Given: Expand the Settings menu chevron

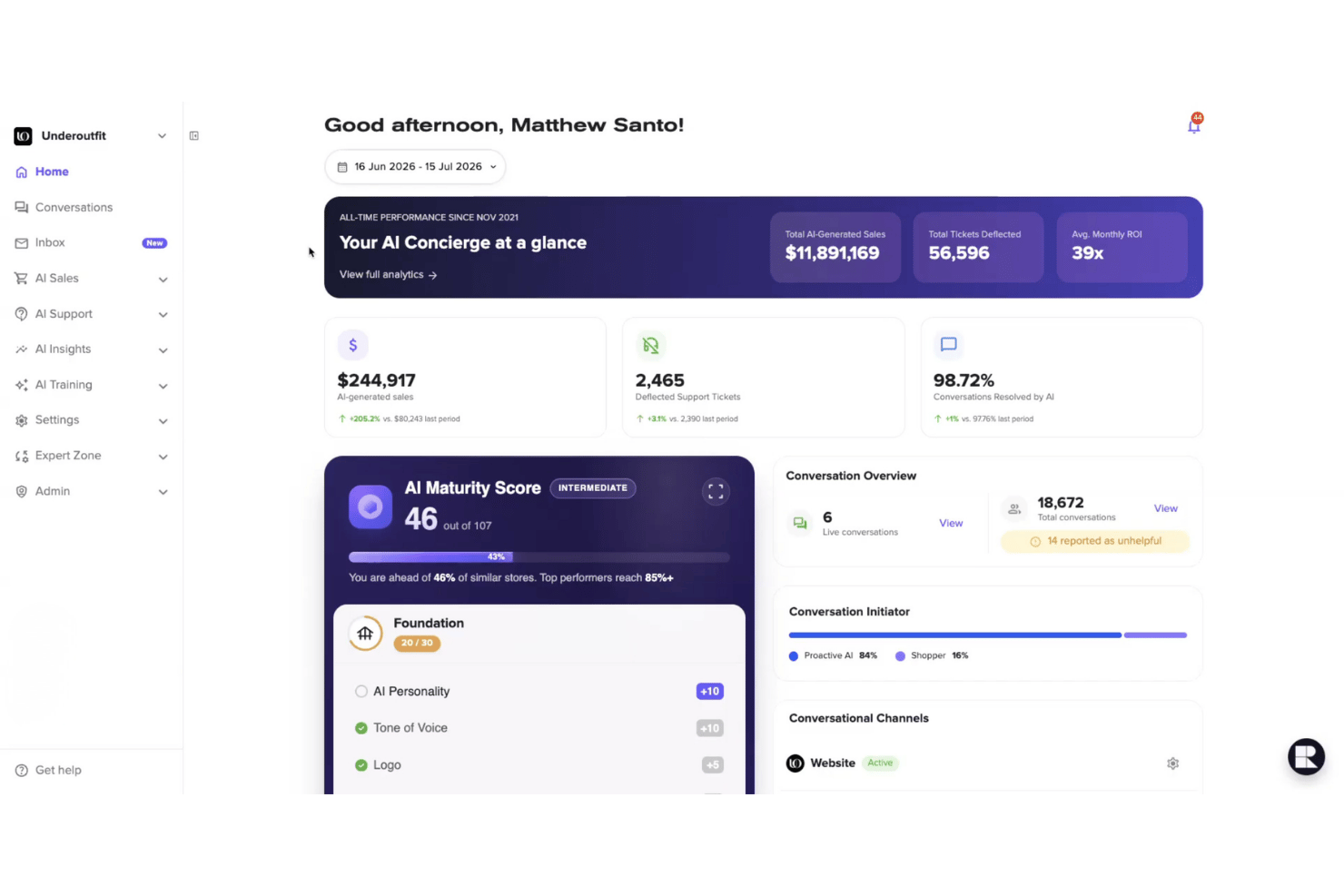Looking at the screenshot, I should [x=163, y=421].
